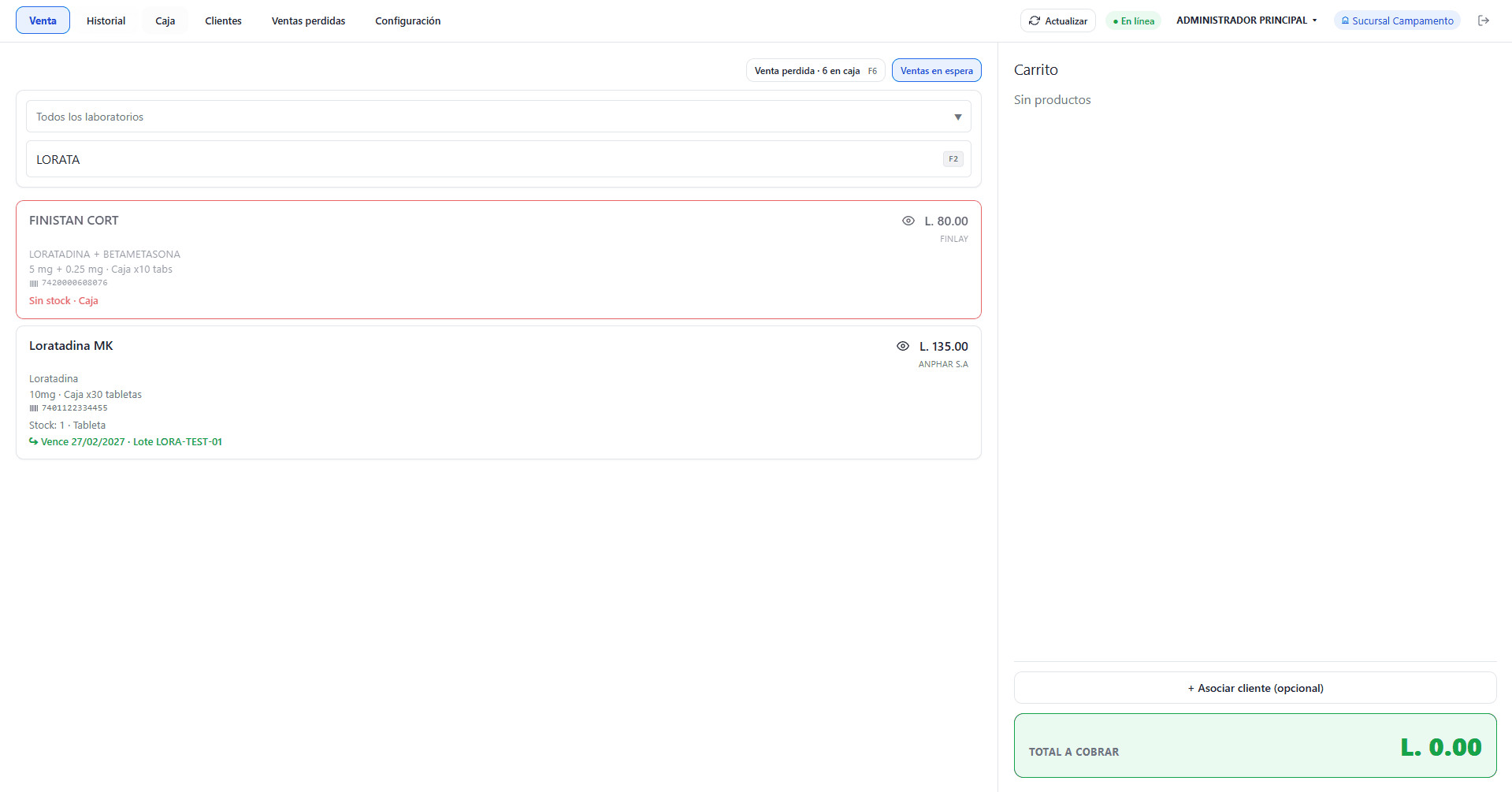Open Ventas en espera

(x=937, y=70)
